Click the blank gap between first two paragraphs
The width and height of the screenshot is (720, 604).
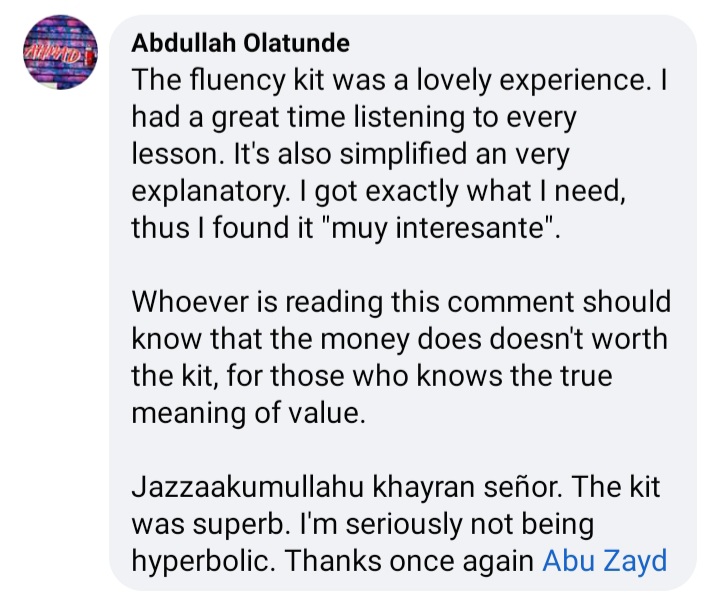(x=399, y=265)
